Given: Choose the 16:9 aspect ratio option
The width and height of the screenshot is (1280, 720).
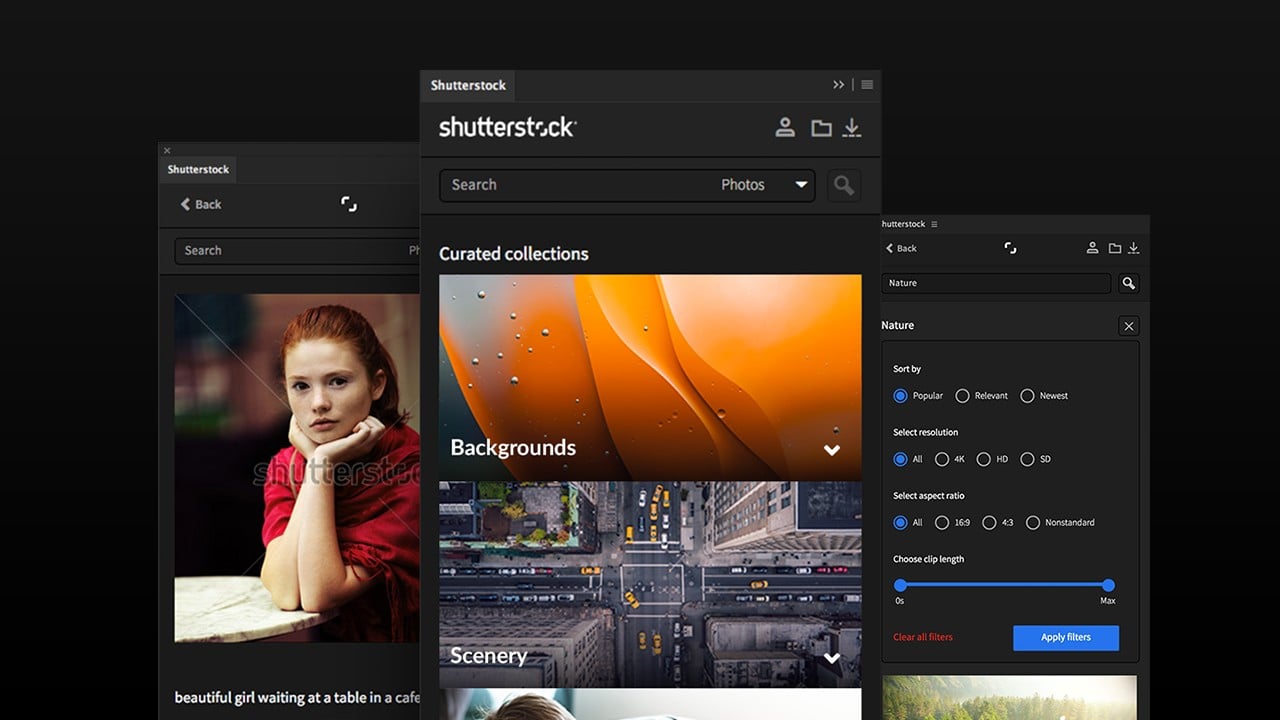Looking at the screenshot, I should (942, 522).
